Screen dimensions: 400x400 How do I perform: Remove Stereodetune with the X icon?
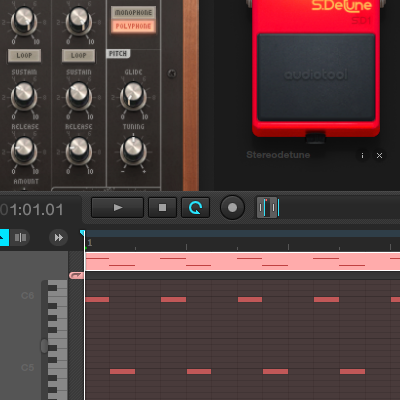[379, 156]
